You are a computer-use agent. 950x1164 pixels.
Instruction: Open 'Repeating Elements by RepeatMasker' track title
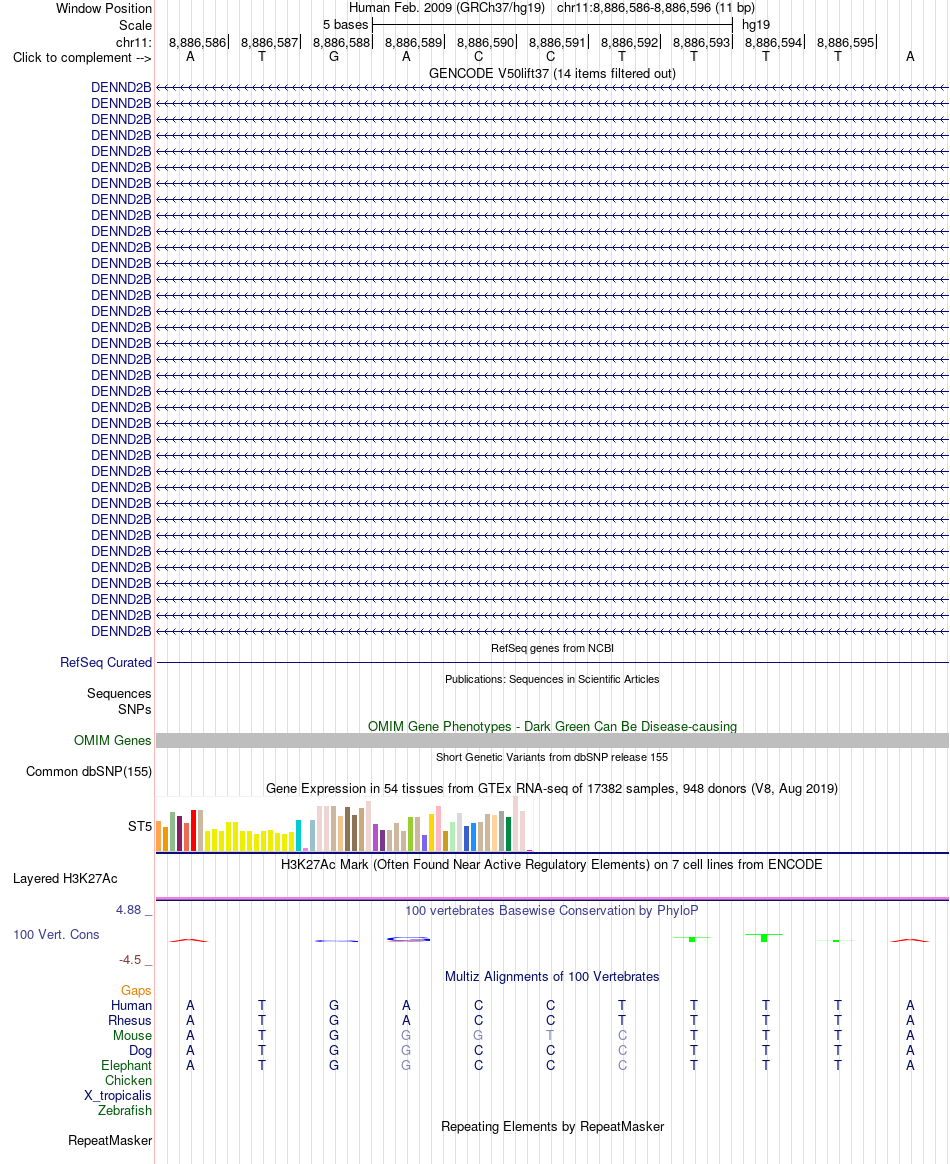(x=552, y=1126)
